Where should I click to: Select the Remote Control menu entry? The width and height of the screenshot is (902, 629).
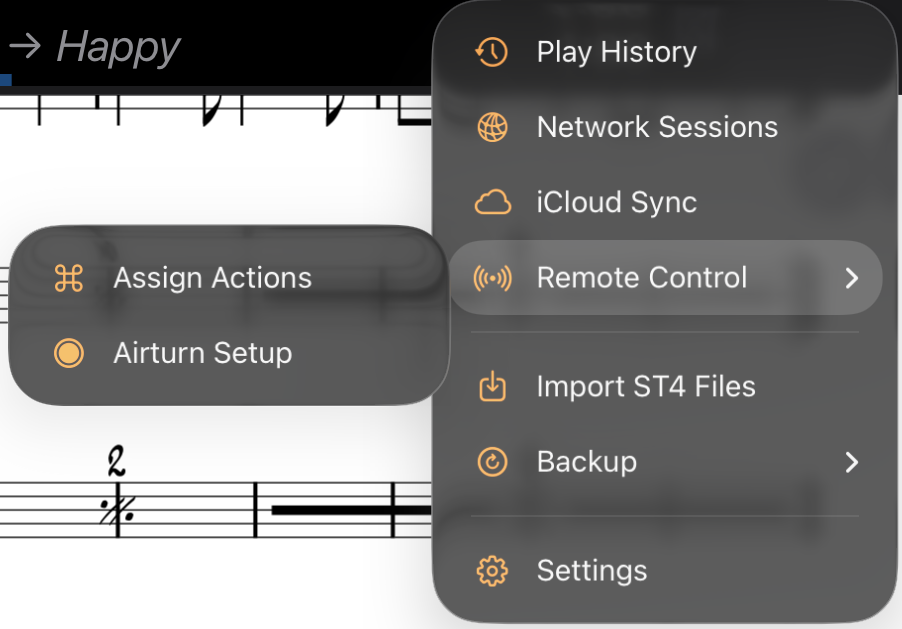click(642, 277)
